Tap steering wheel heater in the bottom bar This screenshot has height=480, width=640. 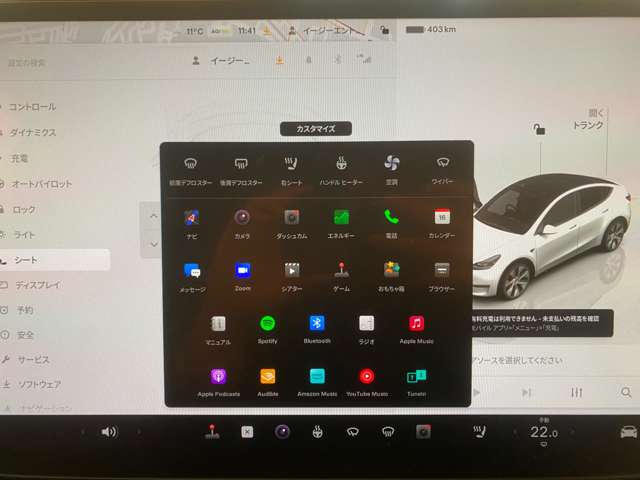pyautogui.click(x=317, y=431)
